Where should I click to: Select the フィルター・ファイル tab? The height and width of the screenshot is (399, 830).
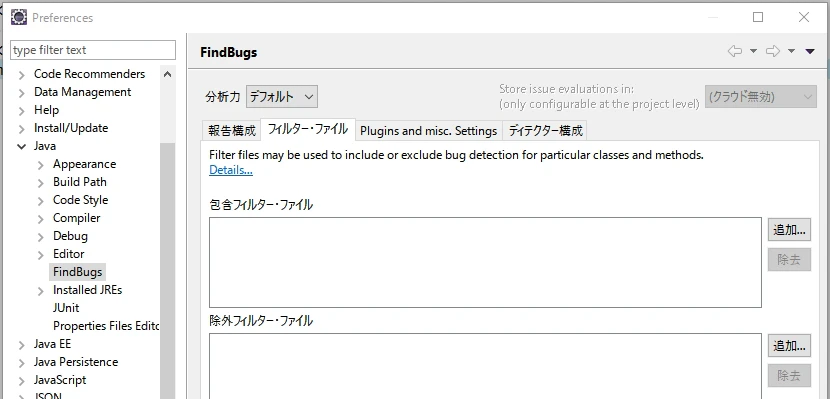click(x=308, y=129)
